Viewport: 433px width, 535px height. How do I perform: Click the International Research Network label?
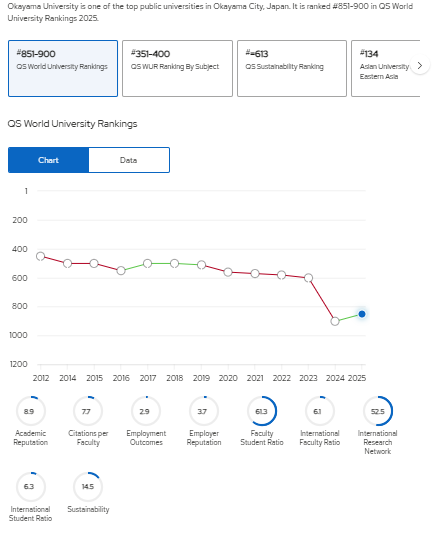pyautogui.click(x=377, y=442)
